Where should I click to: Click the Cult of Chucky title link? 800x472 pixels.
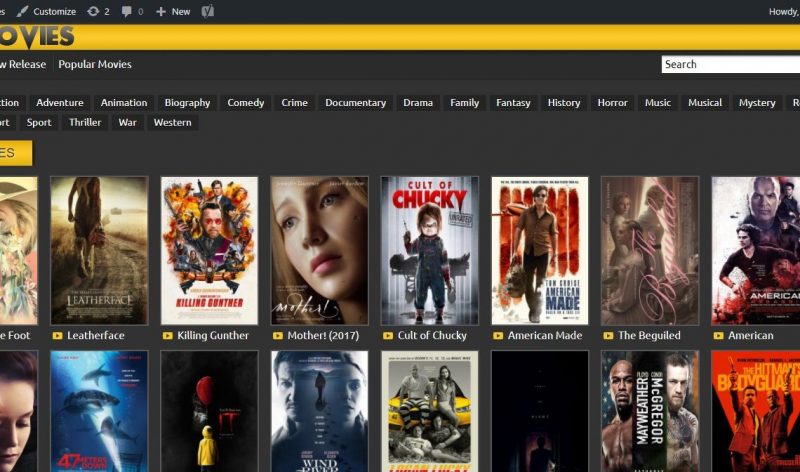[x=432, y=336]
